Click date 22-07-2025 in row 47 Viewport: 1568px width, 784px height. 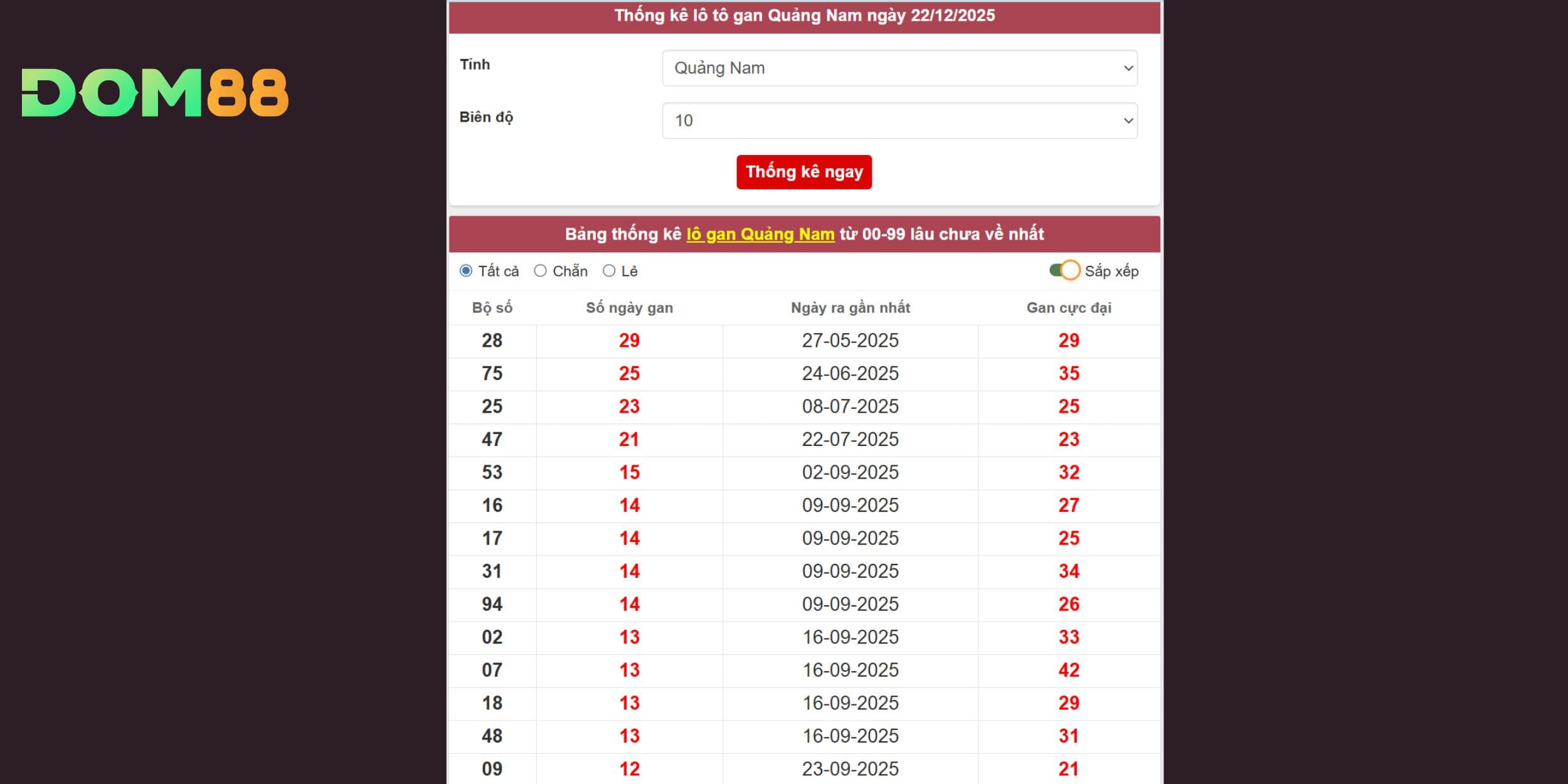click(850, 440)
